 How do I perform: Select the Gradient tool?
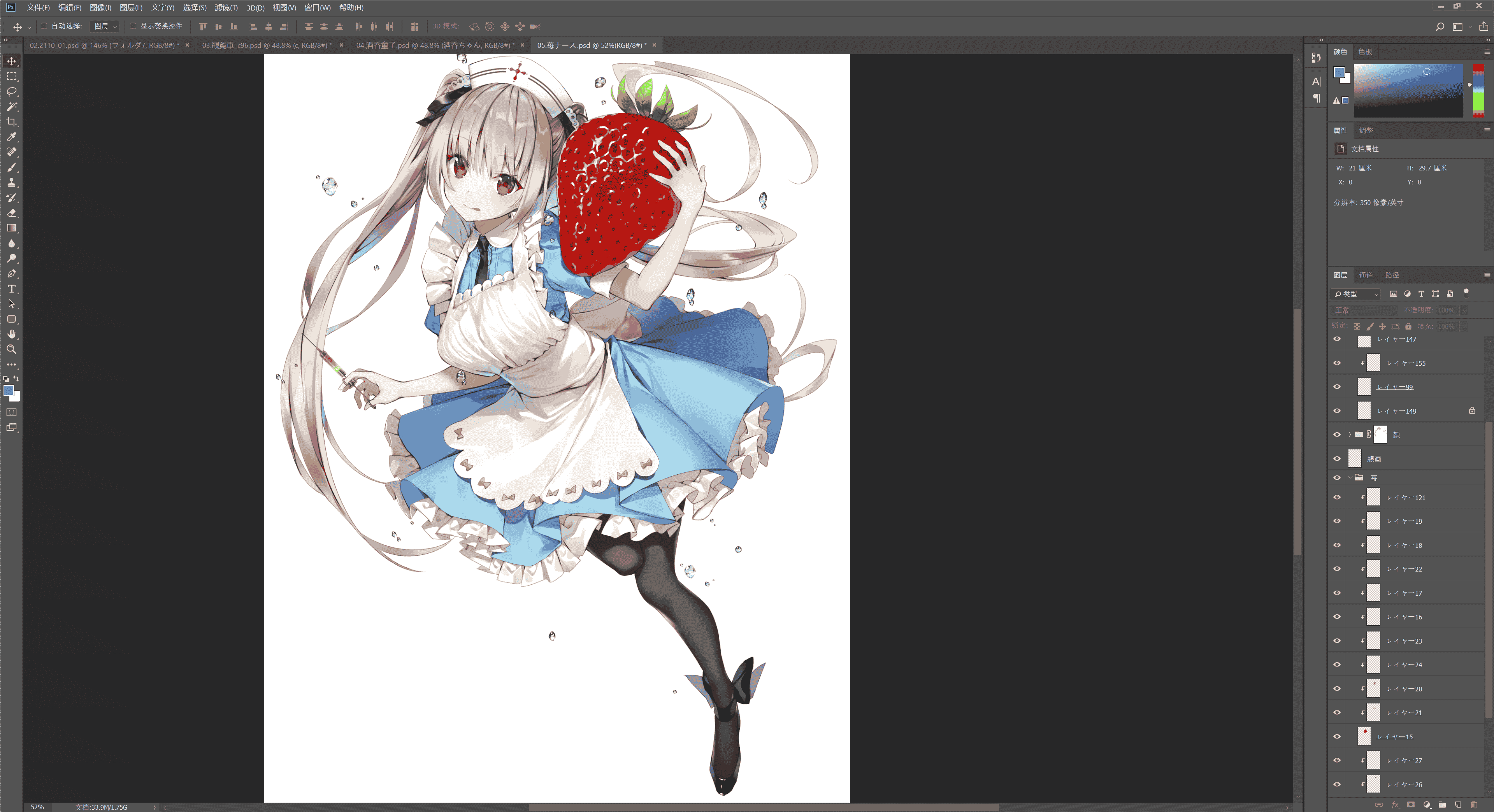pyautogui.click(x=12, y=228)
